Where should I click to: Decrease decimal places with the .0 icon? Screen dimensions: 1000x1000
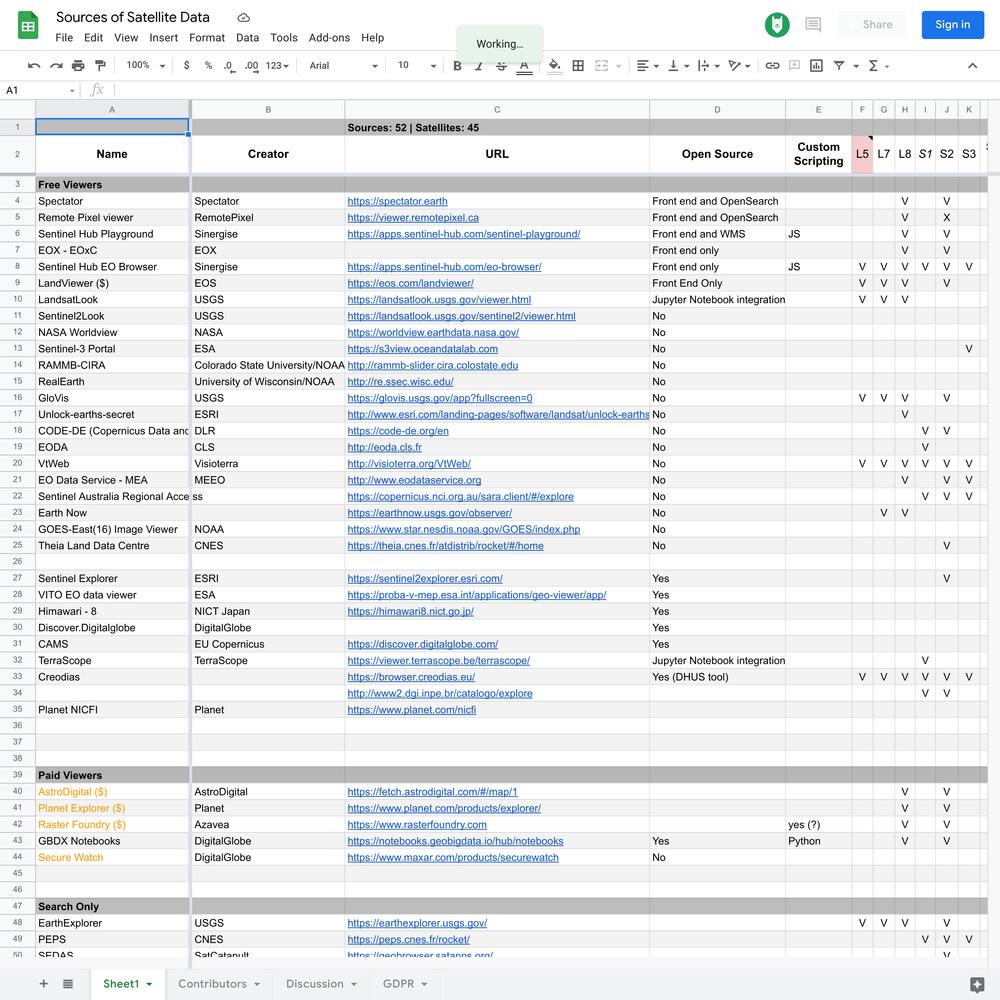(x=229, y=66)
